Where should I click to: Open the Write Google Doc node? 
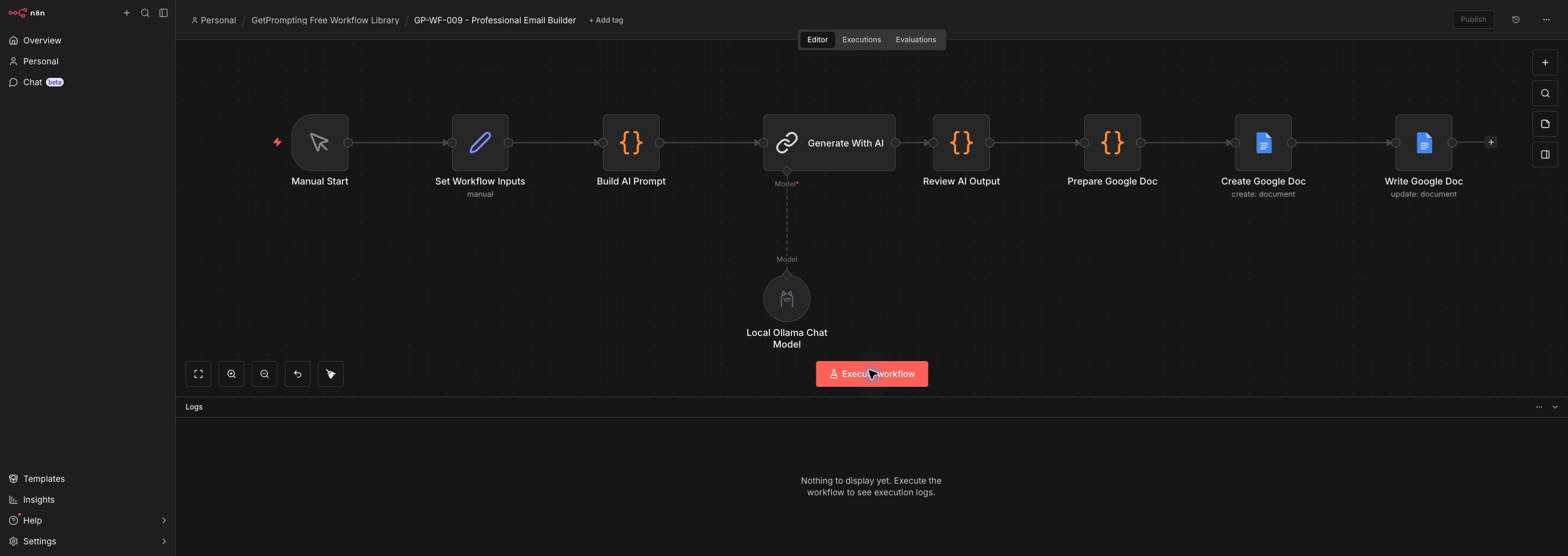pos(1423,143)
